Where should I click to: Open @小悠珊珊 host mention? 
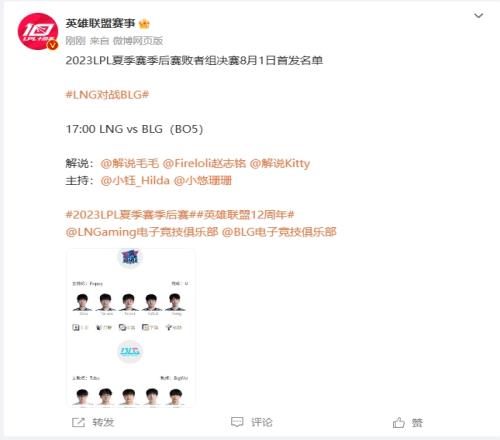point(203,181)
